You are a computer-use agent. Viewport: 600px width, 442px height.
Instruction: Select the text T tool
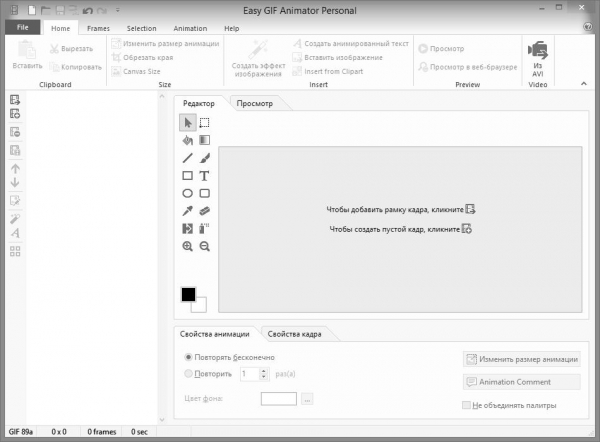[204, 176]
